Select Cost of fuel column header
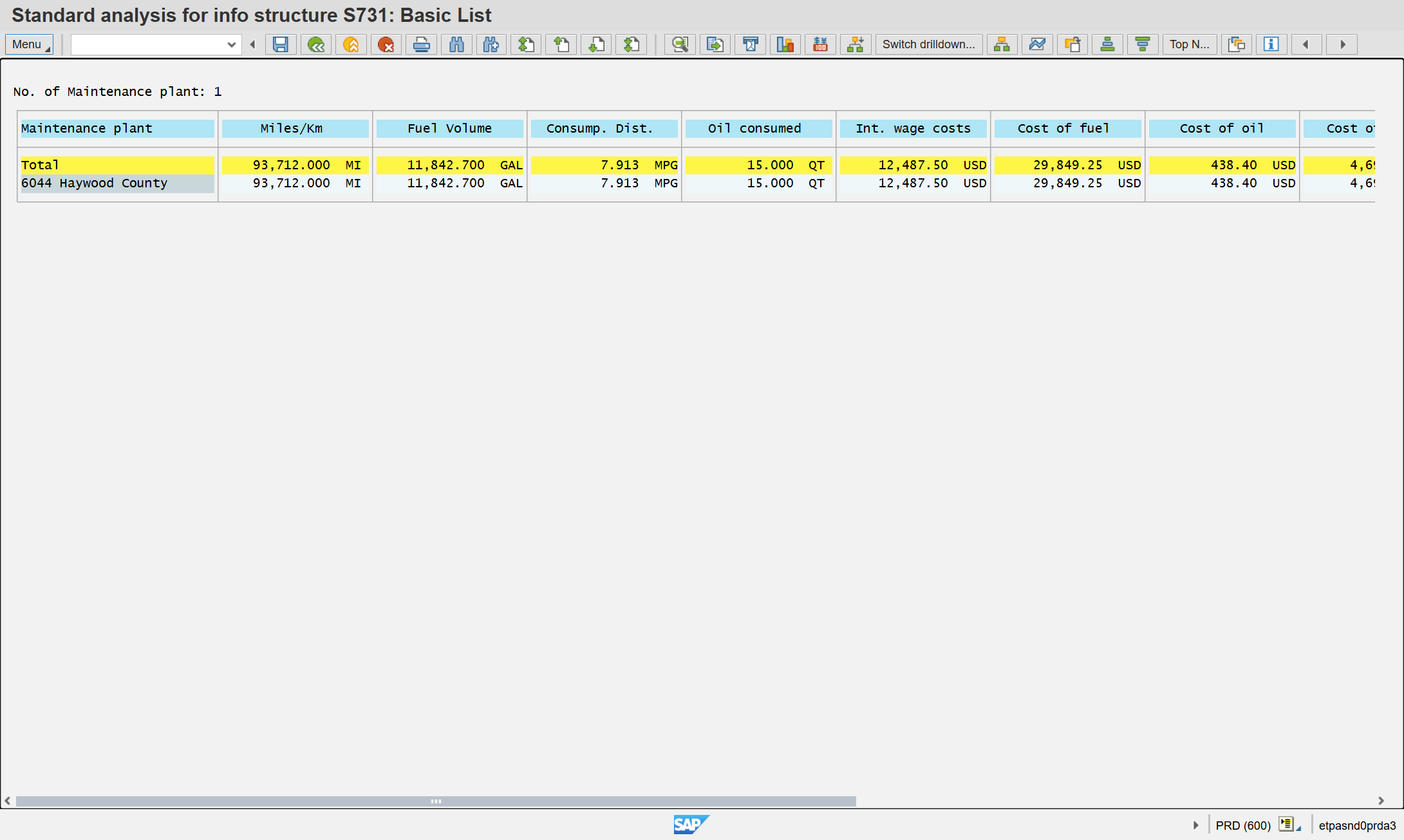 coord(1067,129)
